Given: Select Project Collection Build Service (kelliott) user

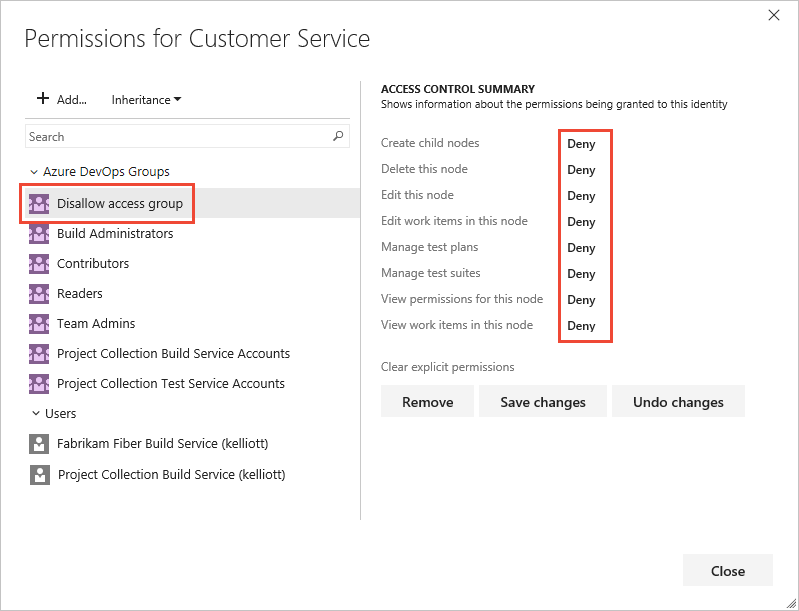Looking at the screenshot, I should (x=171, y=475).
